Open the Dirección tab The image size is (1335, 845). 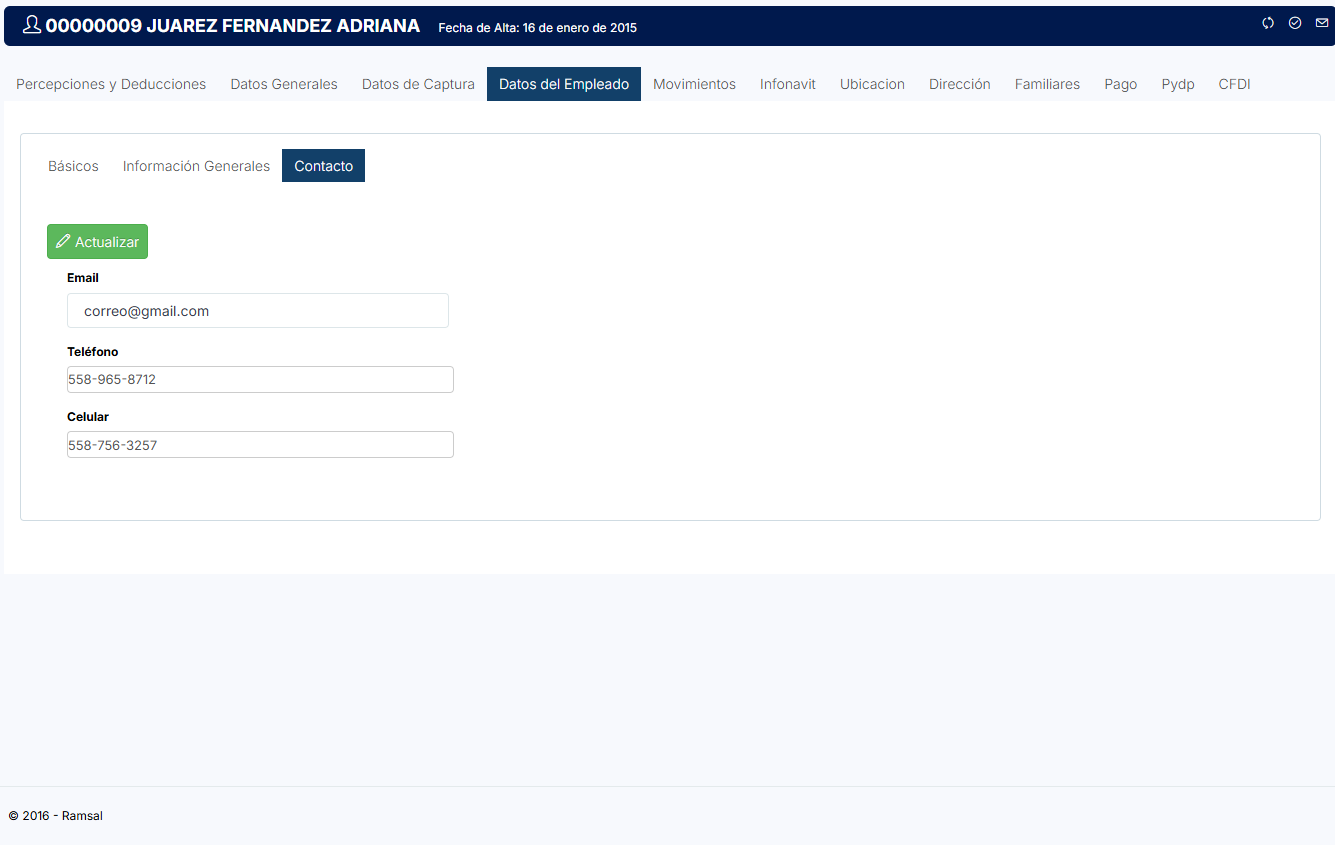pos(959,84)
